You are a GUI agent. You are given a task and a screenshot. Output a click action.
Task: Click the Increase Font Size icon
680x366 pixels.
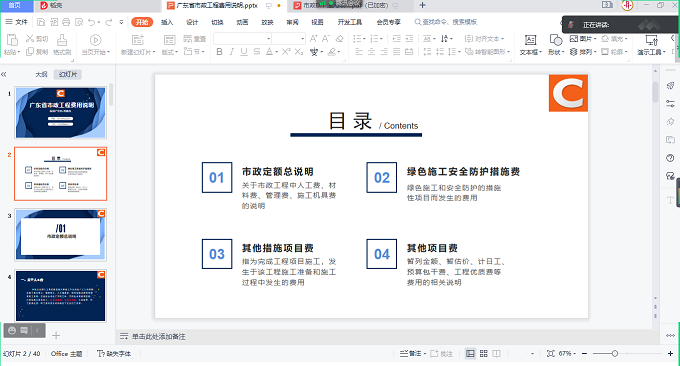[313, 39]
